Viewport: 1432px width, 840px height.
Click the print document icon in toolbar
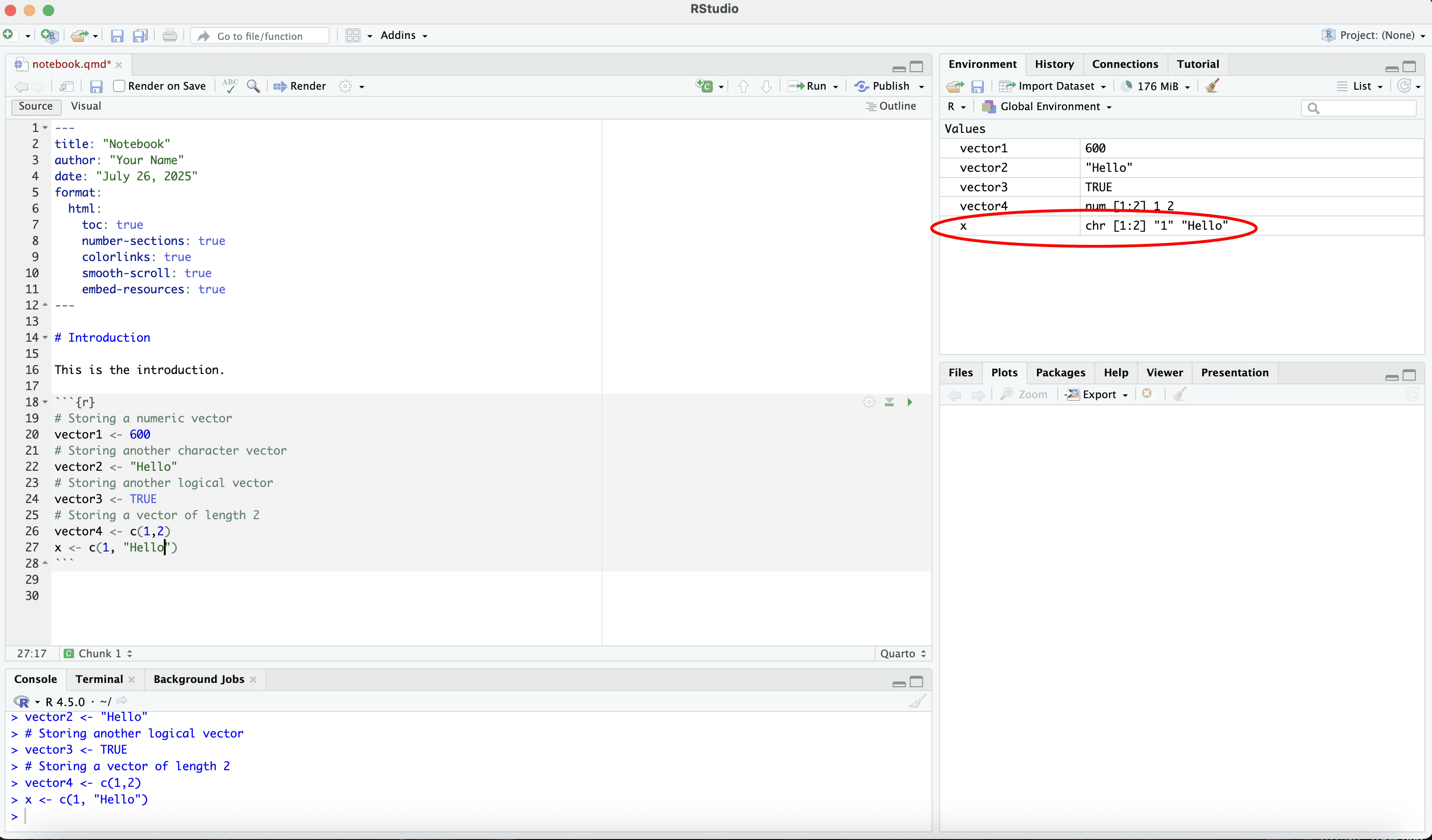pos(170,36)
